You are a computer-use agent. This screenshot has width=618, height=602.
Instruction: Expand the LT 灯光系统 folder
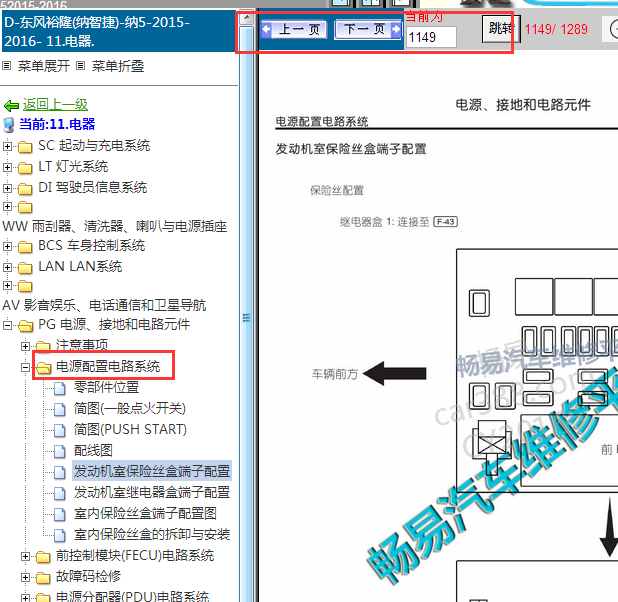click(x=7, y=167)
